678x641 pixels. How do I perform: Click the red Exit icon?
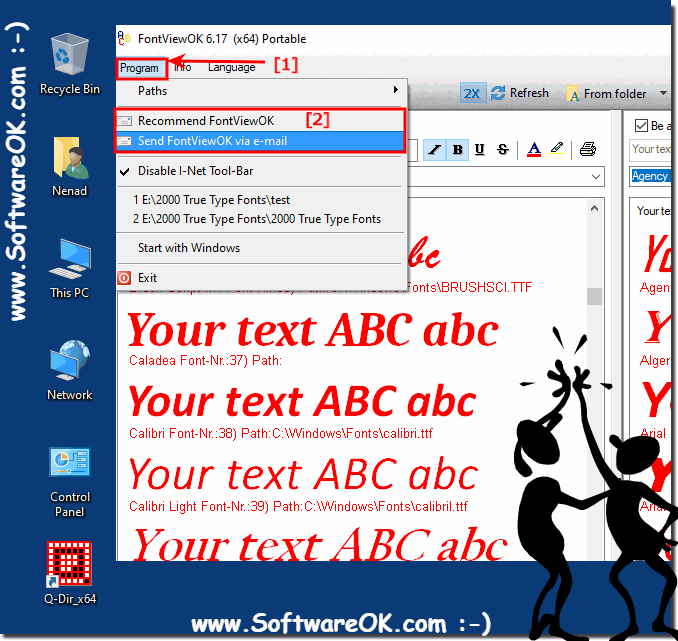(124, 278)
